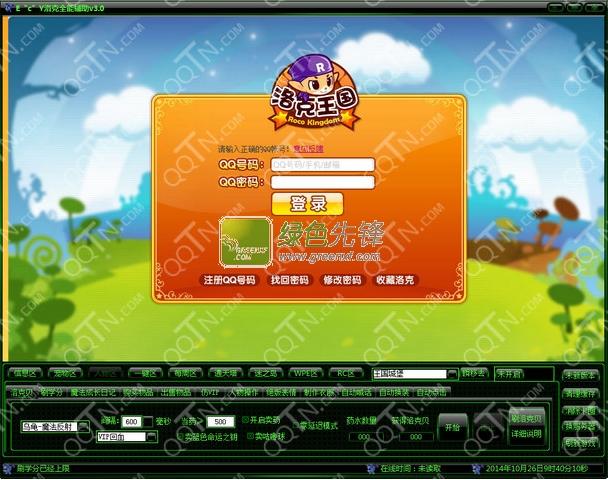Image resolution: width=608 pixels, height=480 pixels.
Task: Open the 注册QQ号码 registration link
Action: (230, 280)
